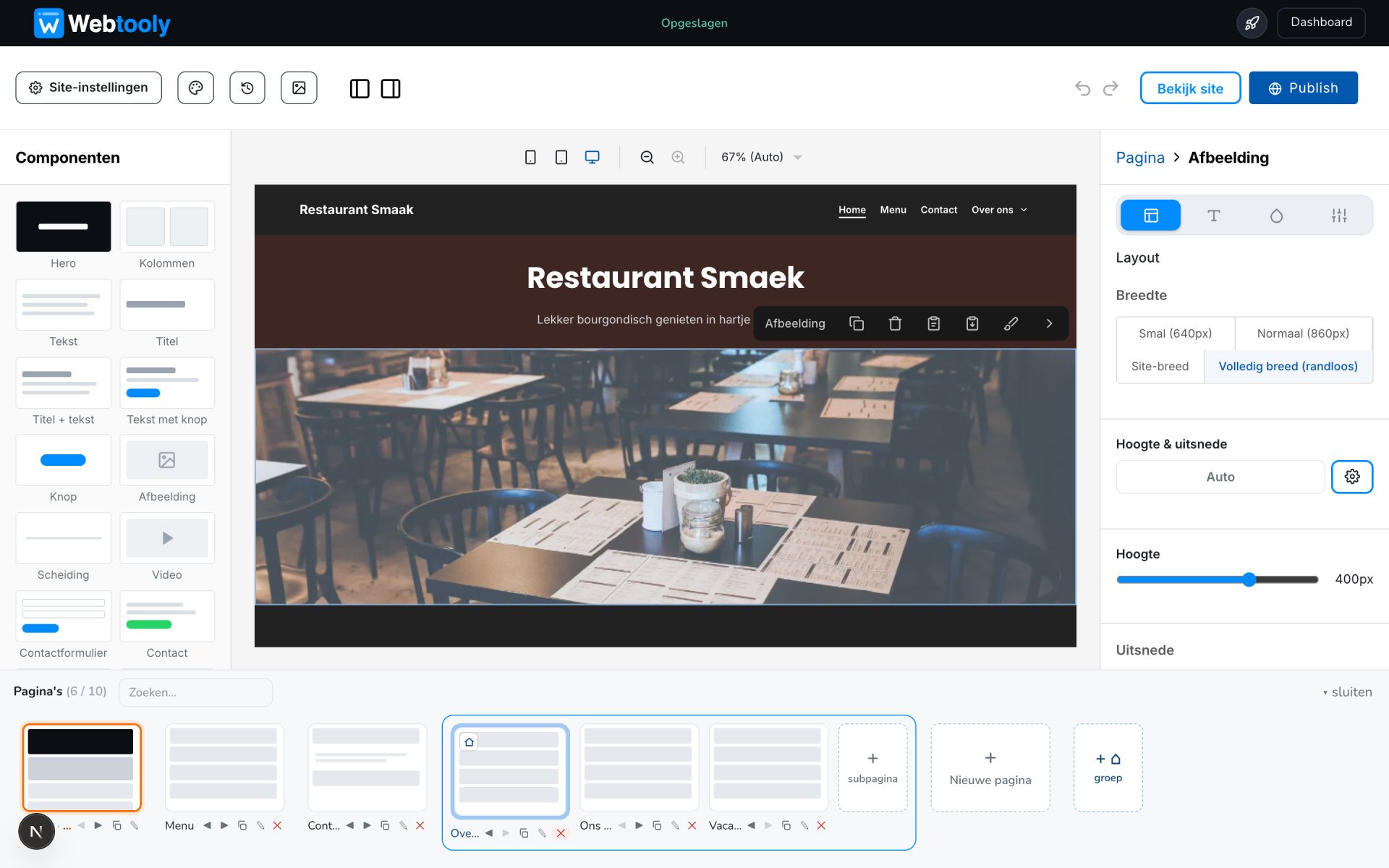1389x868 pixels.
Task: Open Site-instellingen
Action: tap(88, 88)
